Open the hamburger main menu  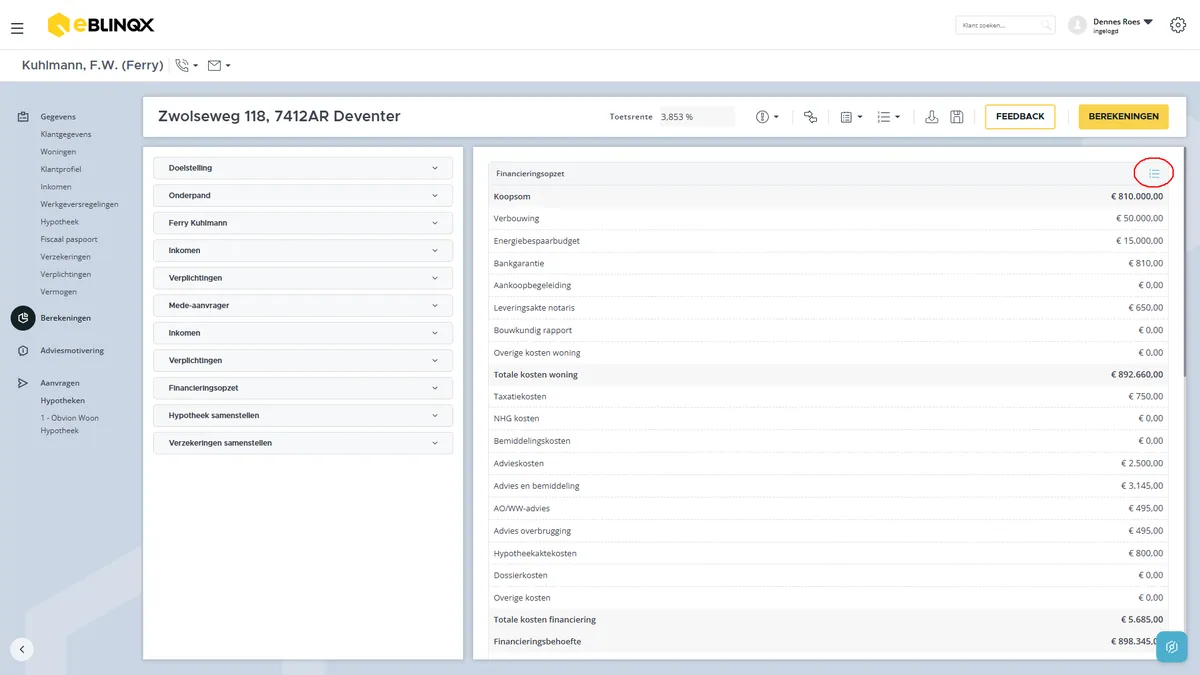[x=17, y=28]
